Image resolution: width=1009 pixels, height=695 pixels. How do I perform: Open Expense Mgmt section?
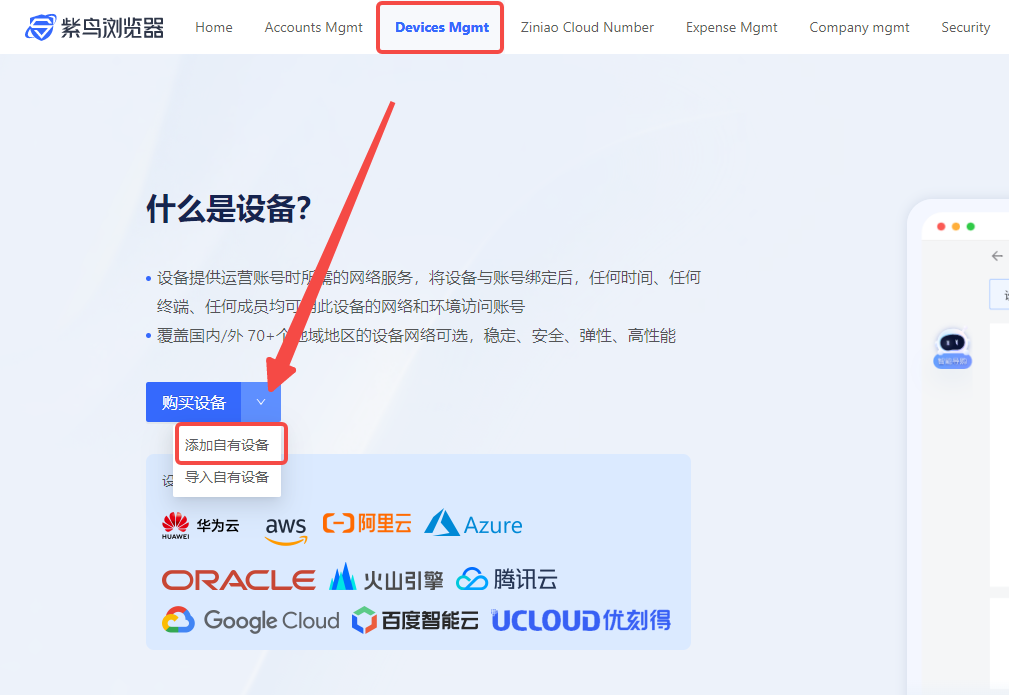731,27
